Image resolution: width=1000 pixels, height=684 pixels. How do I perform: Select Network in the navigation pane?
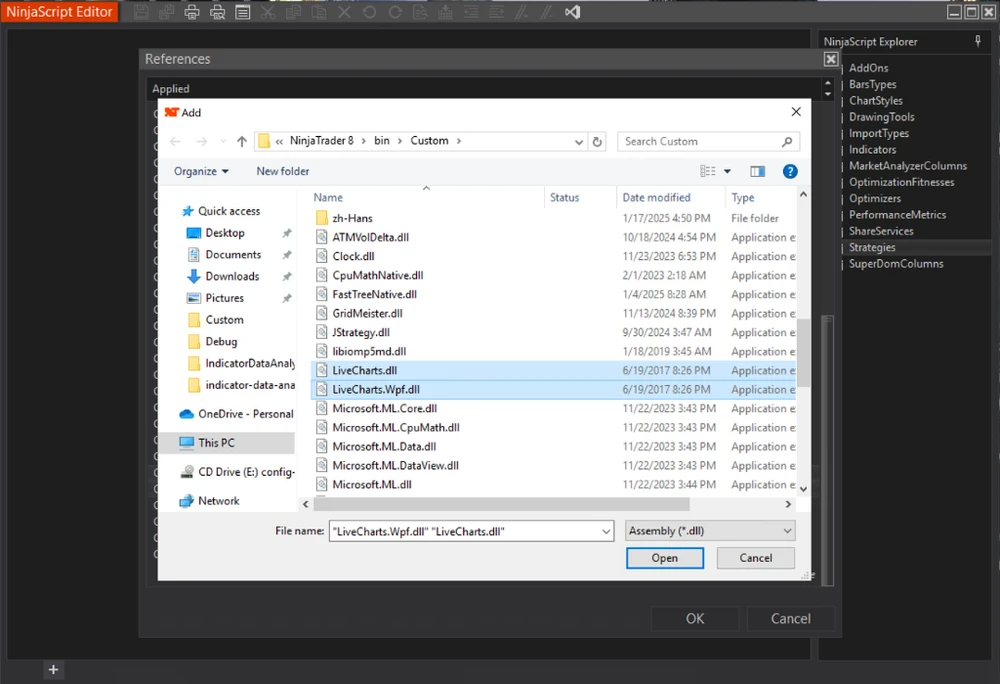(219, 502)
